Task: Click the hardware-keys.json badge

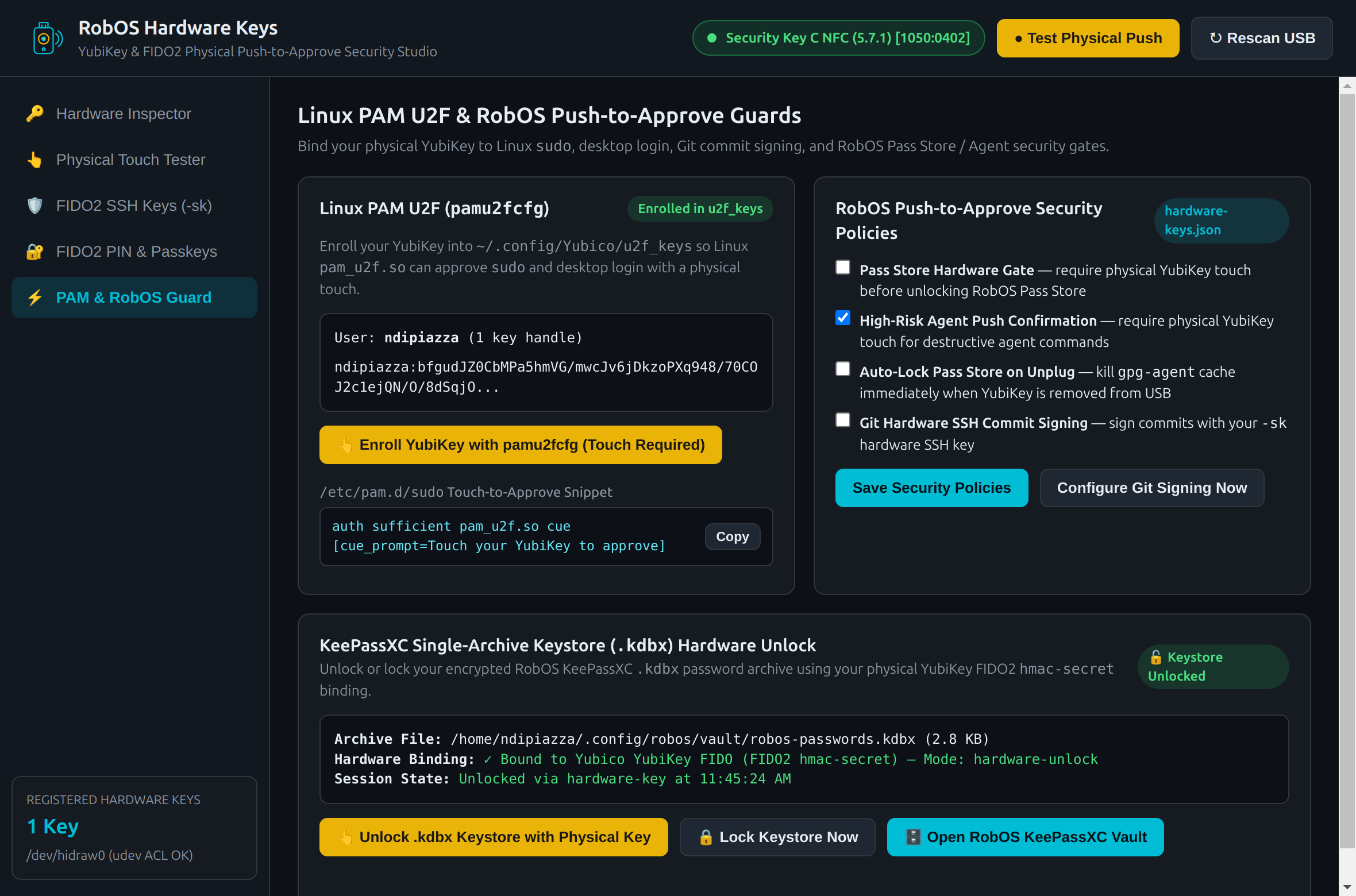Action: (x=1221, y=221)
